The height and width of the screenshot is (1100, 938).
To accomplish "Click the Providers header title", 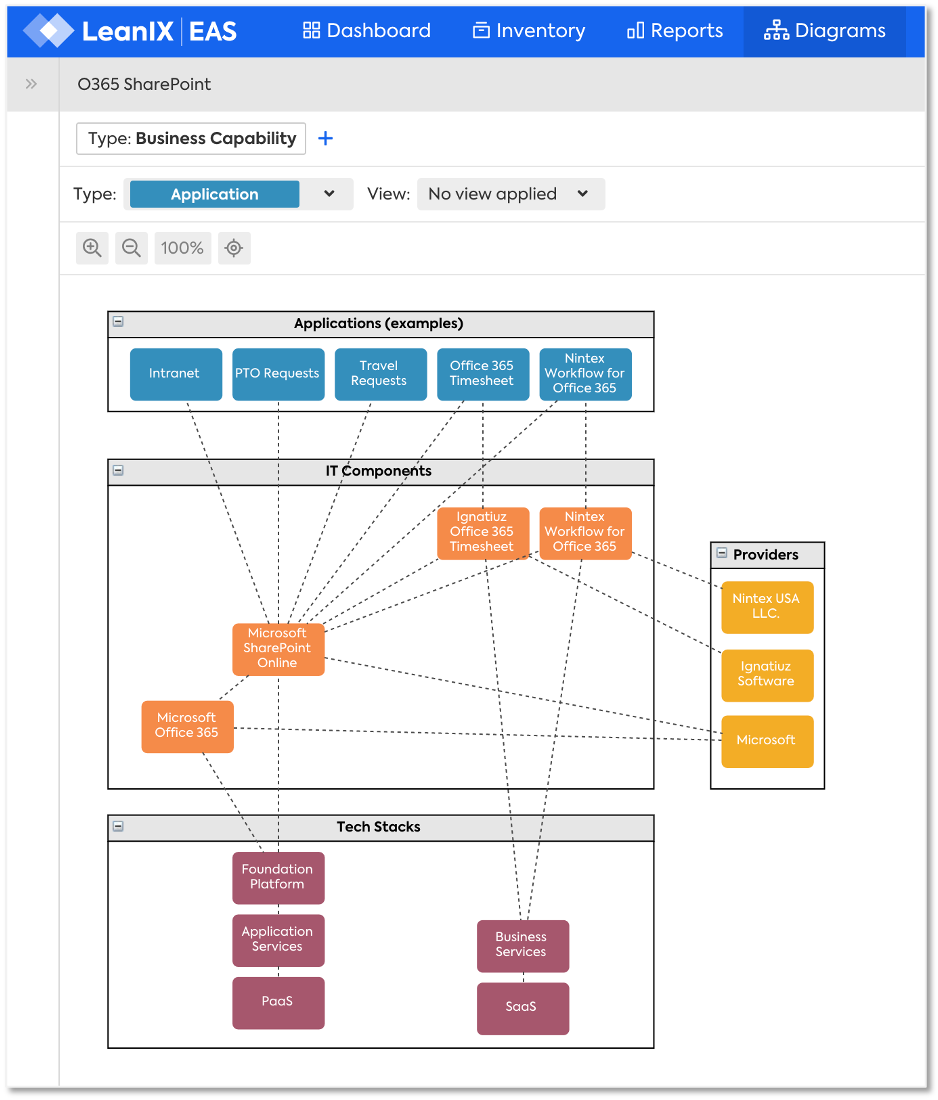I will [x=766, y=554].
